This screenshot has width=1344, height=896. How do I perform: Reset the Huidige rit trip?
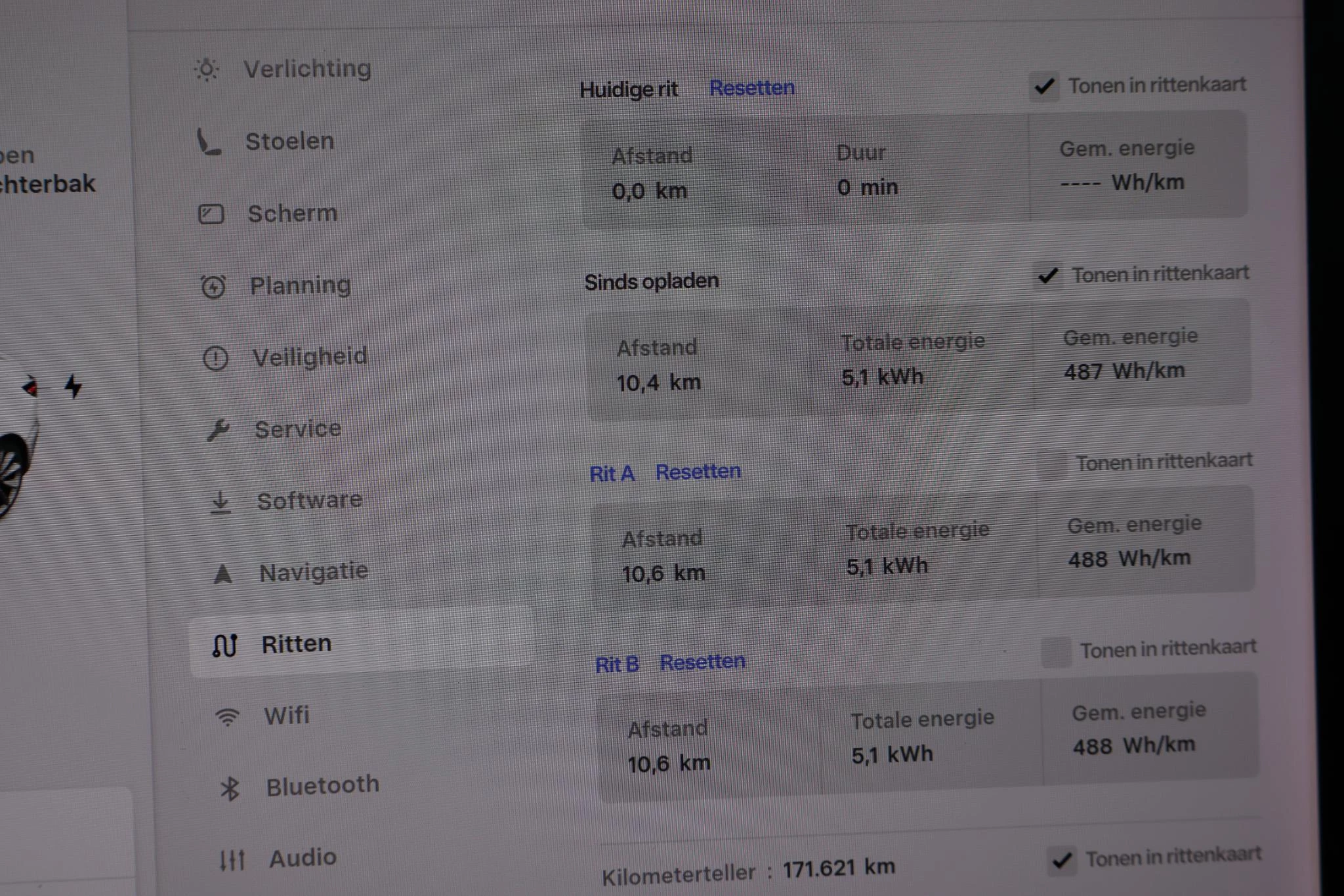coord(752,87)
